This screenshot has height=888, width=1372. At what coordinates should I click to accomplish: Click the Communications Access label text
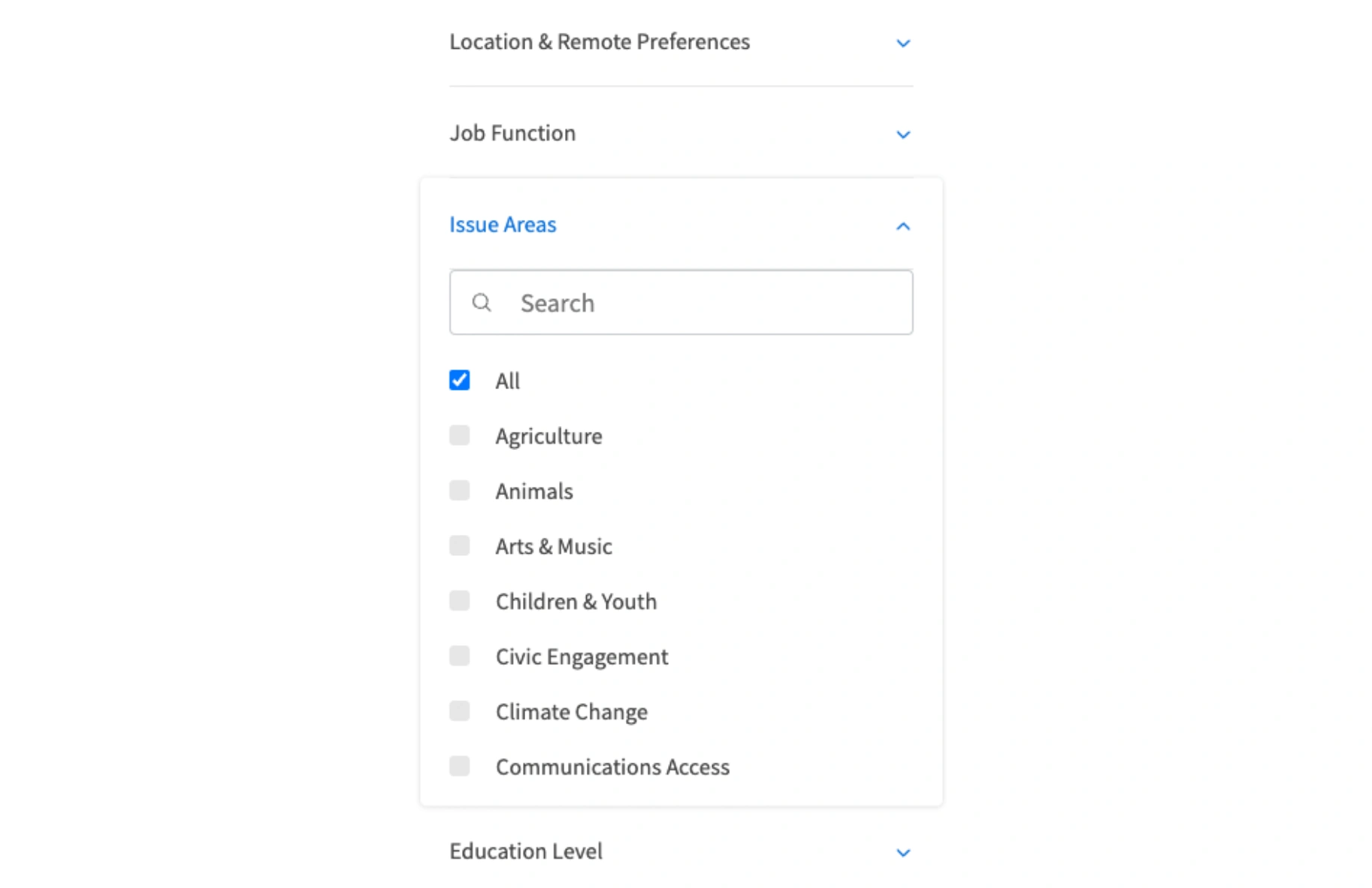pyautogui.click(x=612, y=767)
